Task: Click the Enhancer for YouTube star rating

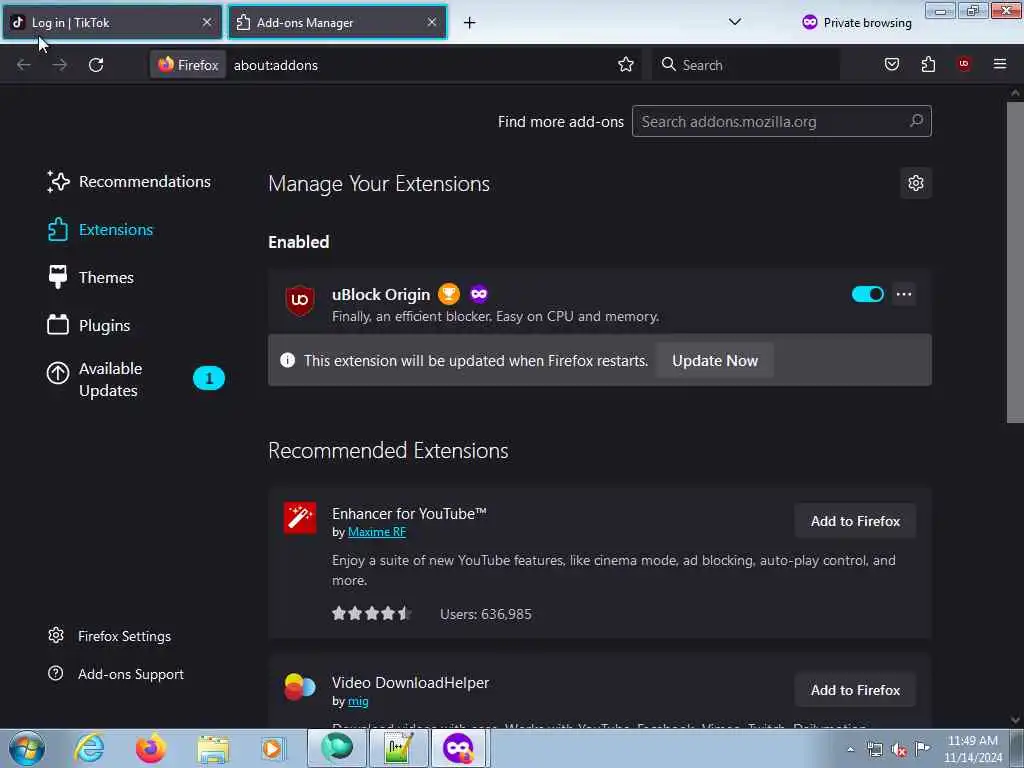Action: tap(371, 614)
